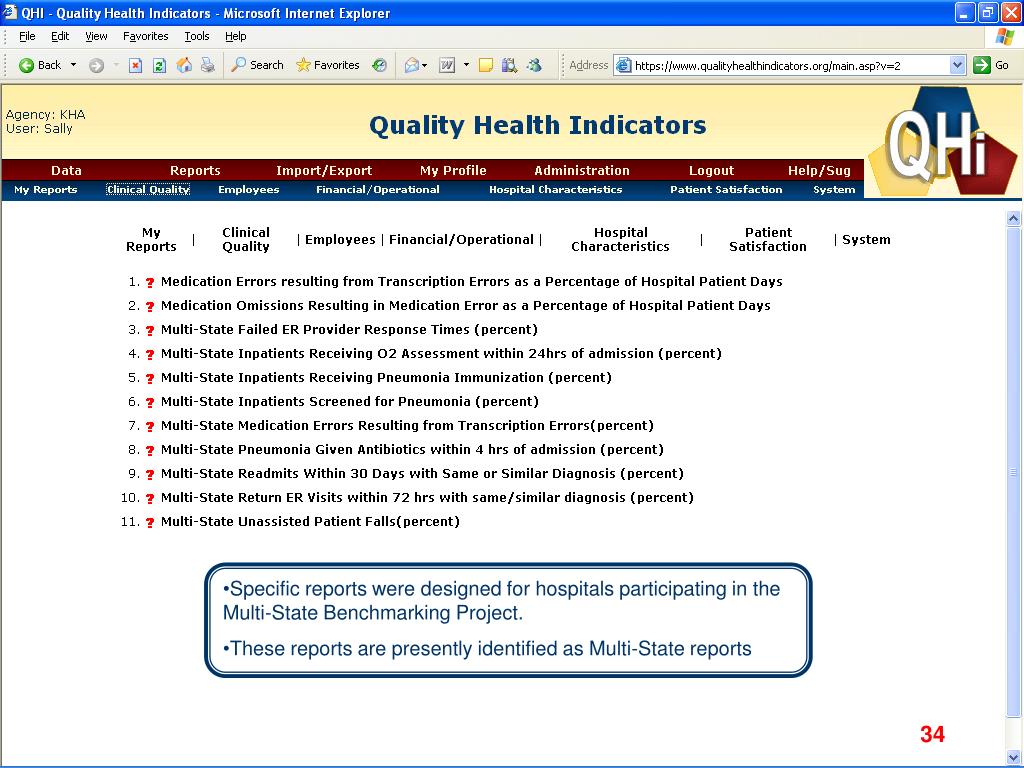Viewport: 1024px width, 768px height.
Task: Click Employees in the blue submenu bar
Action: (249, 189)
